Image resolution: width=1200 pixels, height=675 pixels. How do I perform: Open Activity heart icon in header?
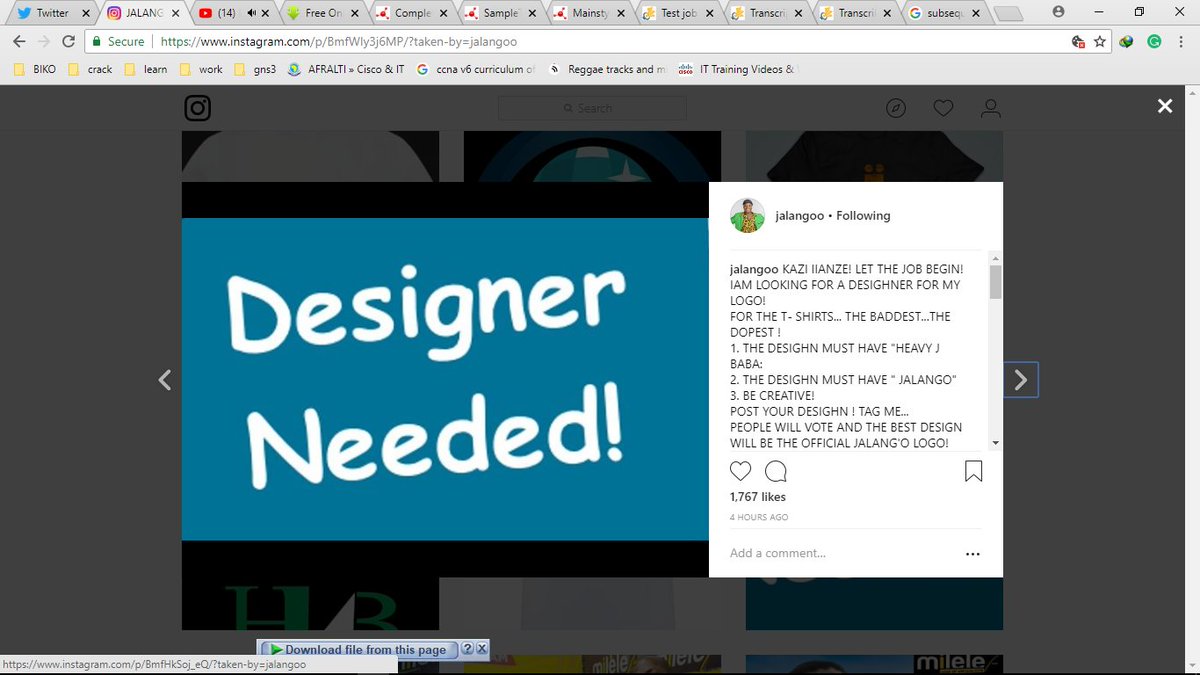[943, 108]
